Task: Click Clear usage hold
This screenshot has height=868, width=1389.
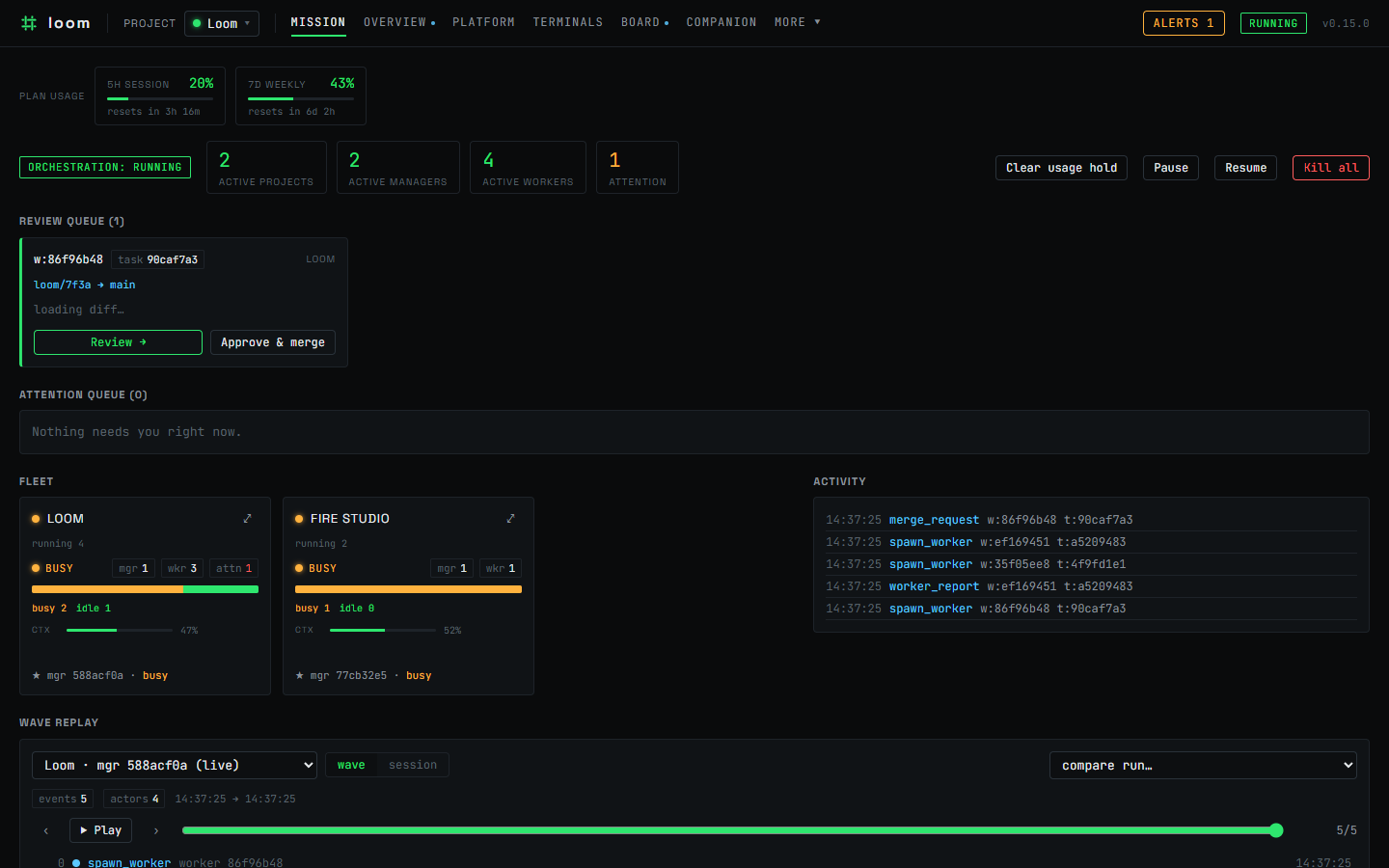Action: pyautogui.click(x=1061, y=168)
